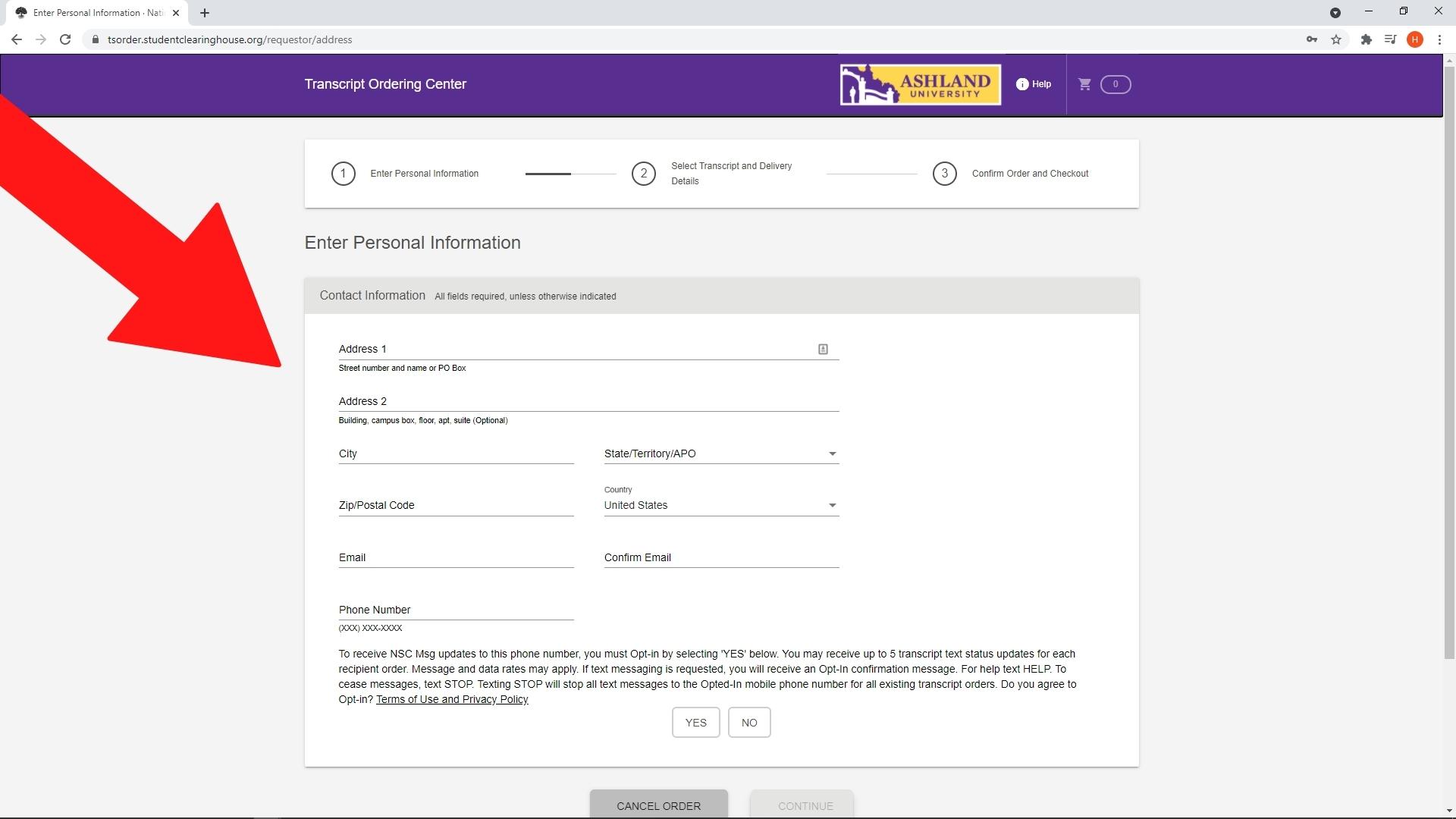Reload the page
The height and width of the screenshot is (819, 1456).
pos(65,39)
